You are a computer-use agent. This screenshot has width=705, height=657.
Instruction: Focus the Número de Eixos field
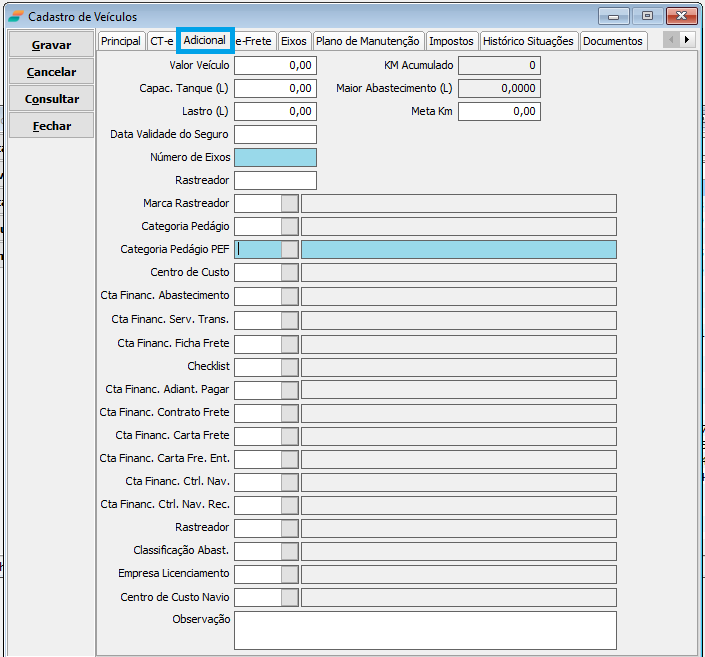point(275,157)
